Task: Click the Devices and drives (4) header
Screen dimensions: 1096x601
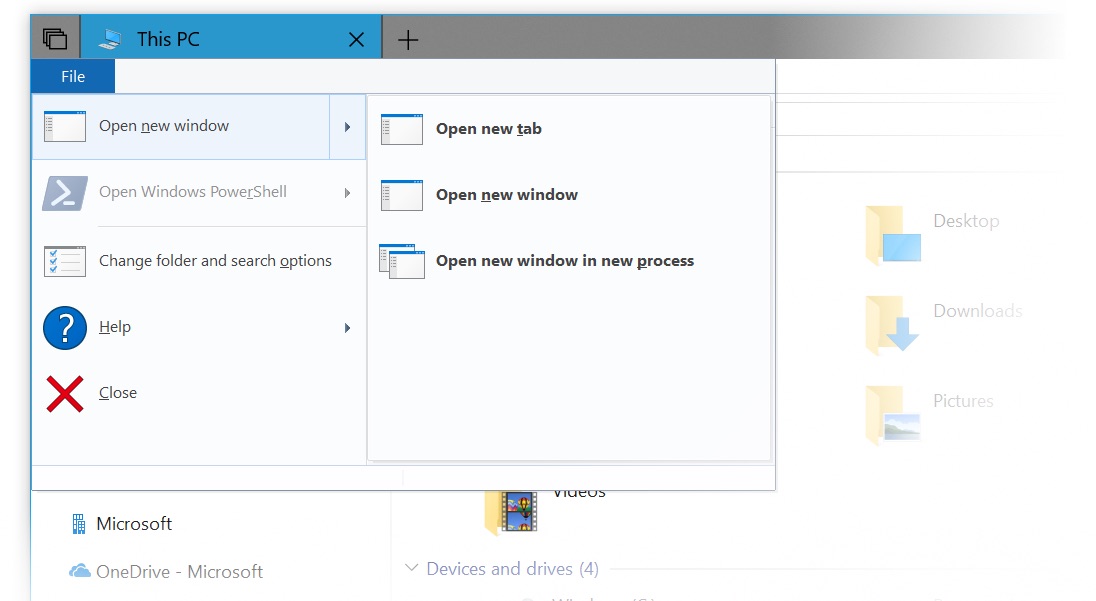Action: (512, 569)
